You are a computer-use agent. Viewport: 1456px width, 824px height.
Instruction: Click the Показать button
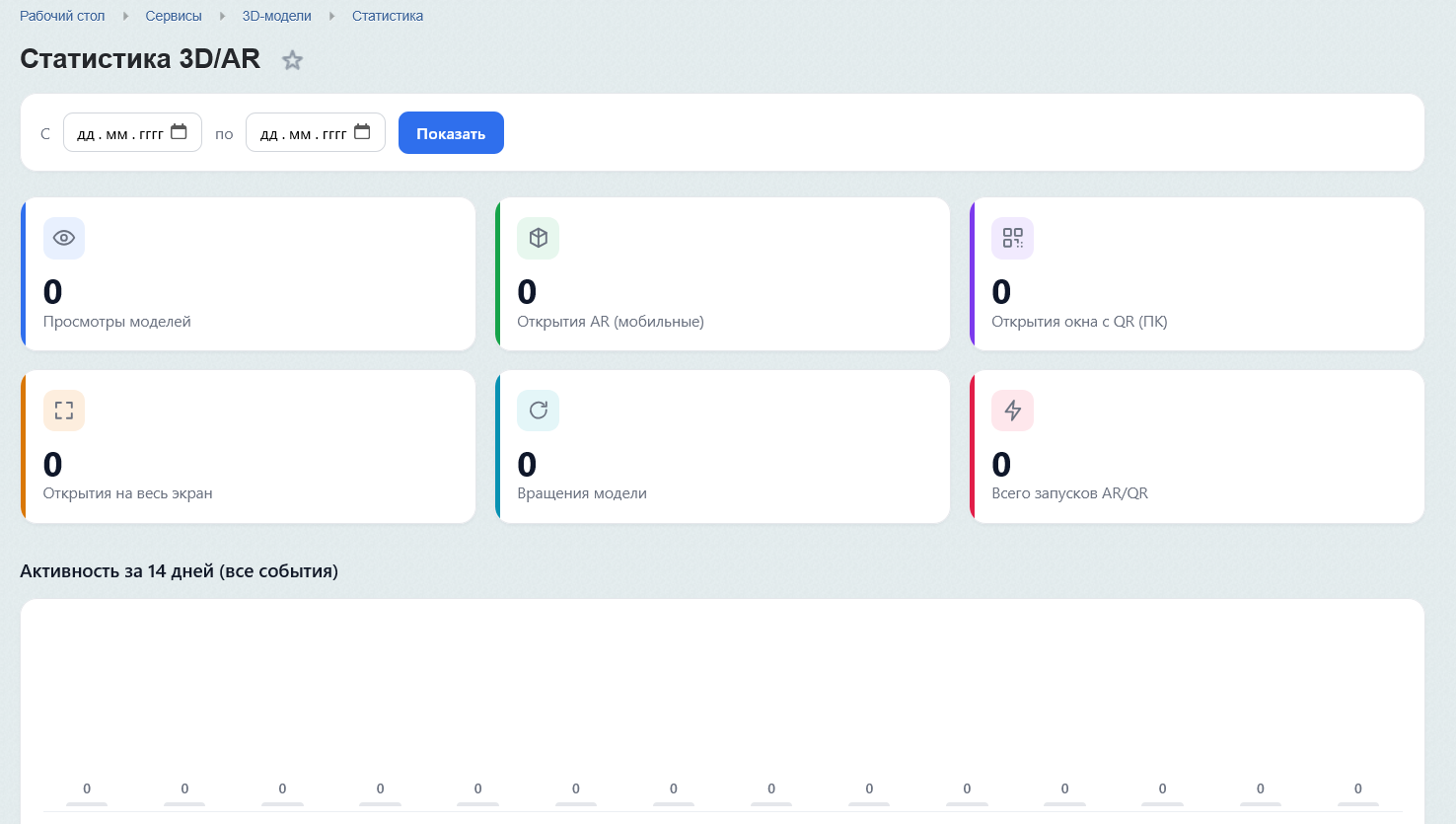451,133
